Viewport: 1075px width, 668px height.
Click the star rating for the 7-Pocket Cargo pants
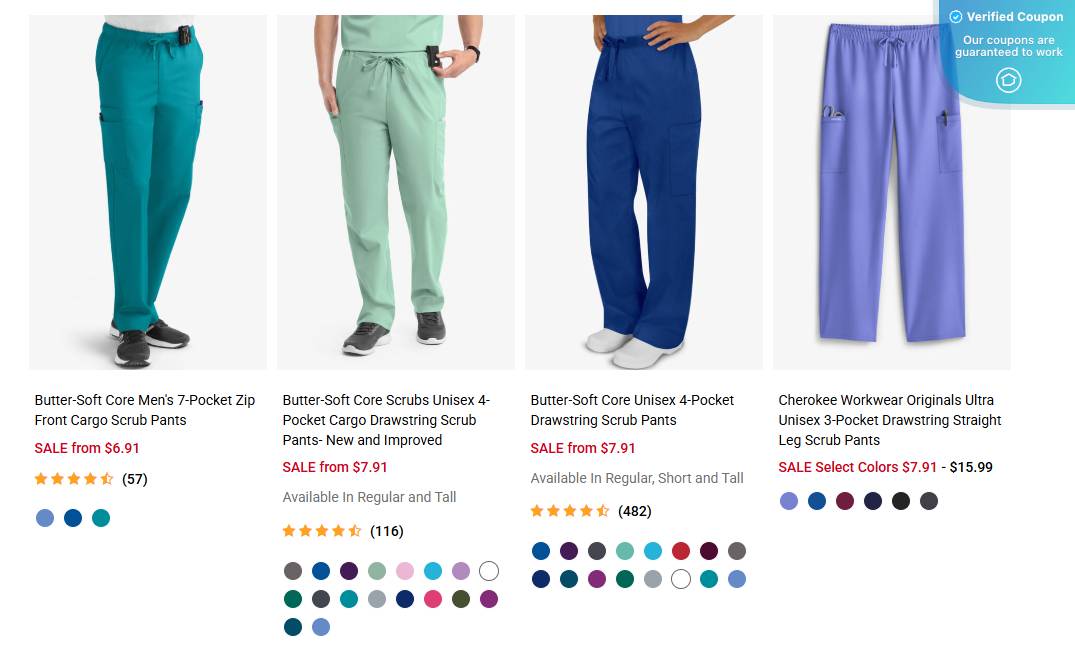point(73,478)
